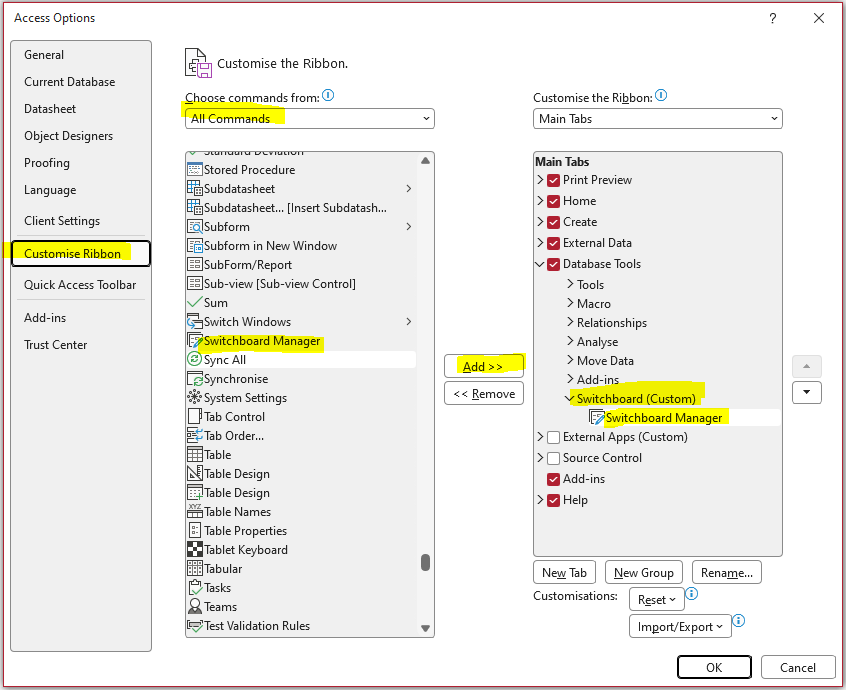Uncheck the Database Tools checkbox

pyautogui.click(x=553, y=264)
